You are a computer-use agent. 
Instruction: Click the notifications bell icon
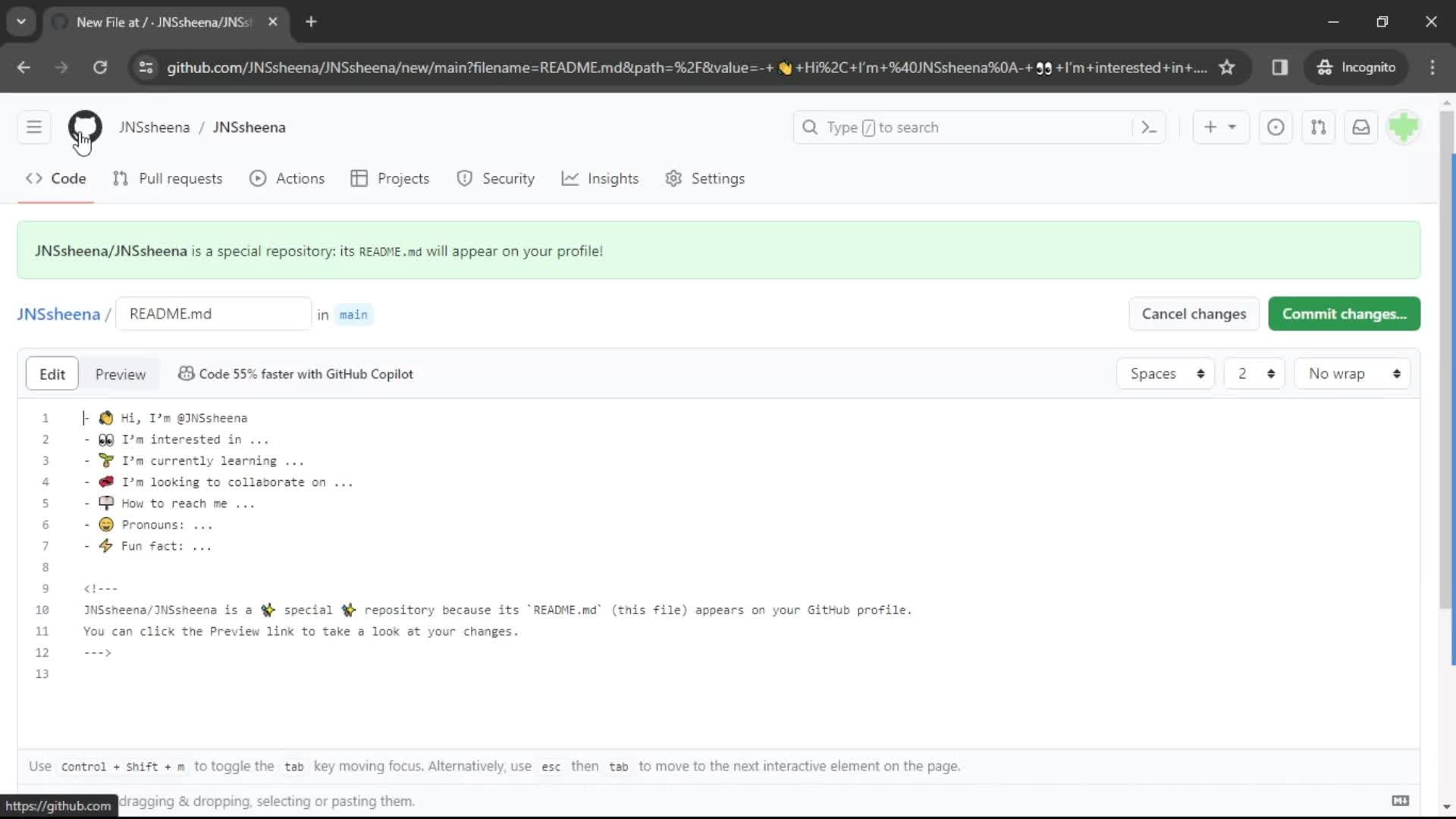click(1361, 127)
